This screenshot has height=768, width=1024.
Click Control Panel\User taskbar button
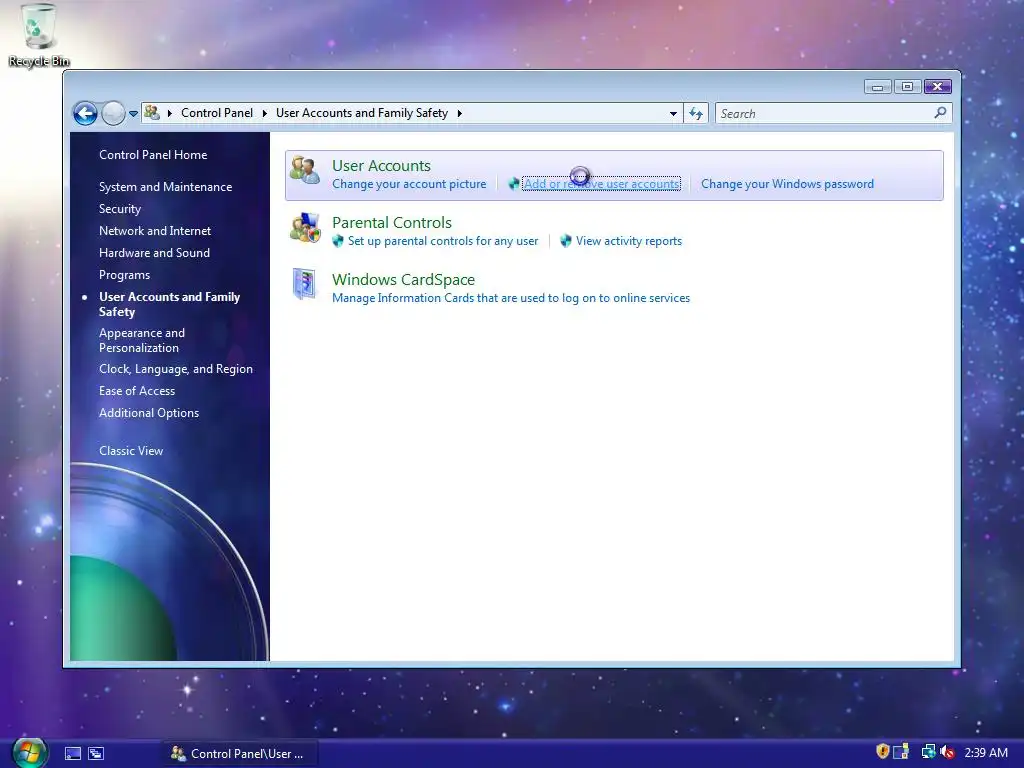pyautogui.click(x=240, y=754)
